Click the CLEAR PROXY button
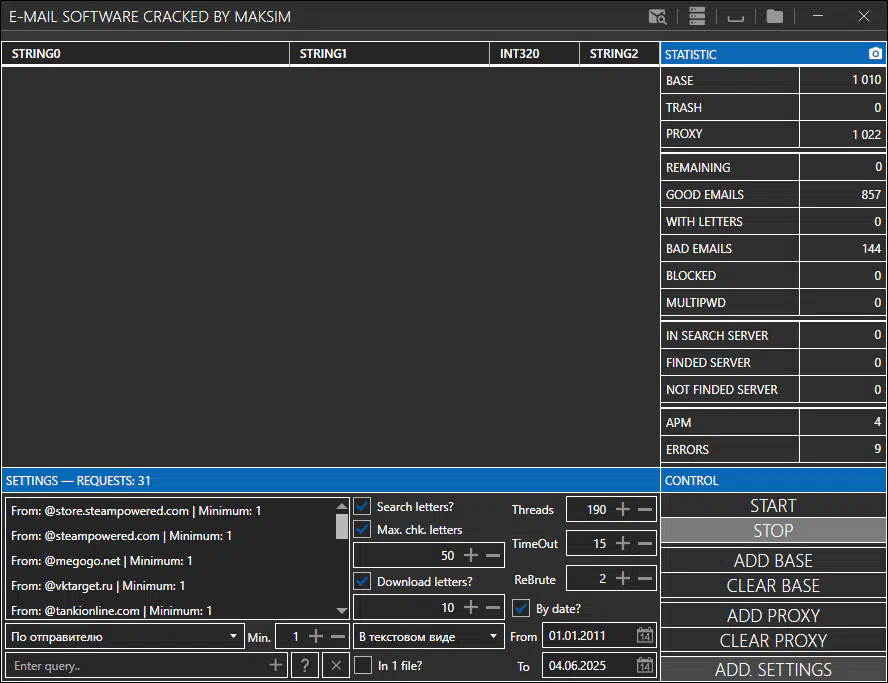Image resolution: width=888 pixels, height=683 pixels. [773, 640]
